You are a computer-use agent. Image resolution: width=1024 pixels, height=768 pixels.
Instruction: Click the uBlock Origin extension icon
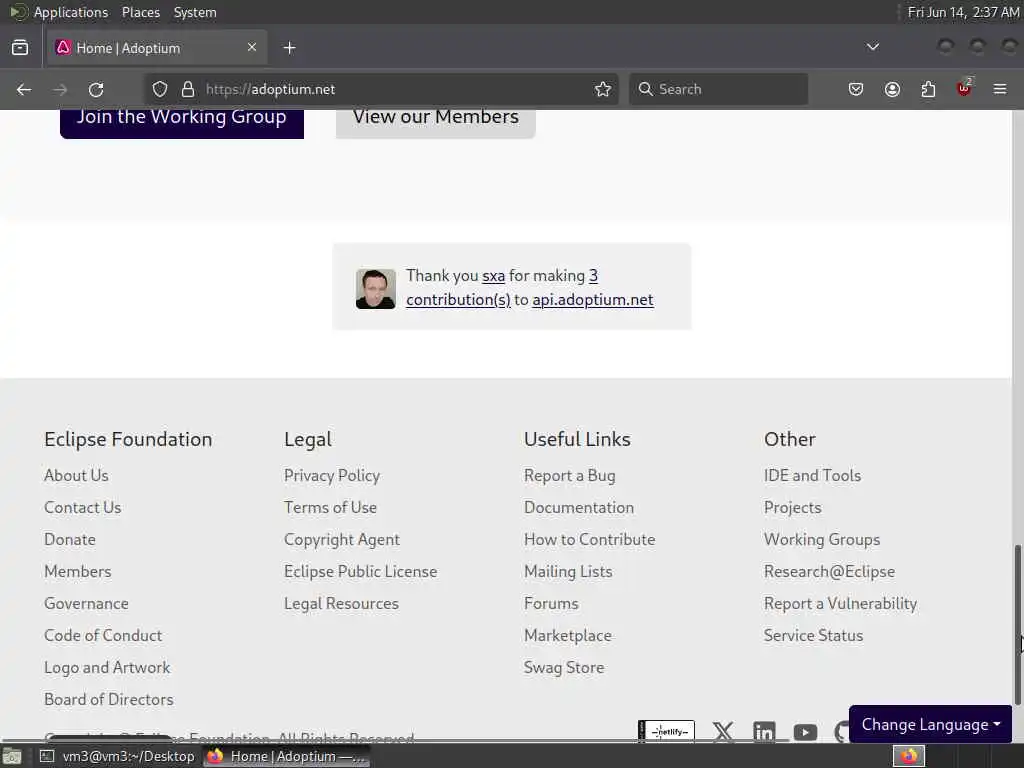pos(964,88)
